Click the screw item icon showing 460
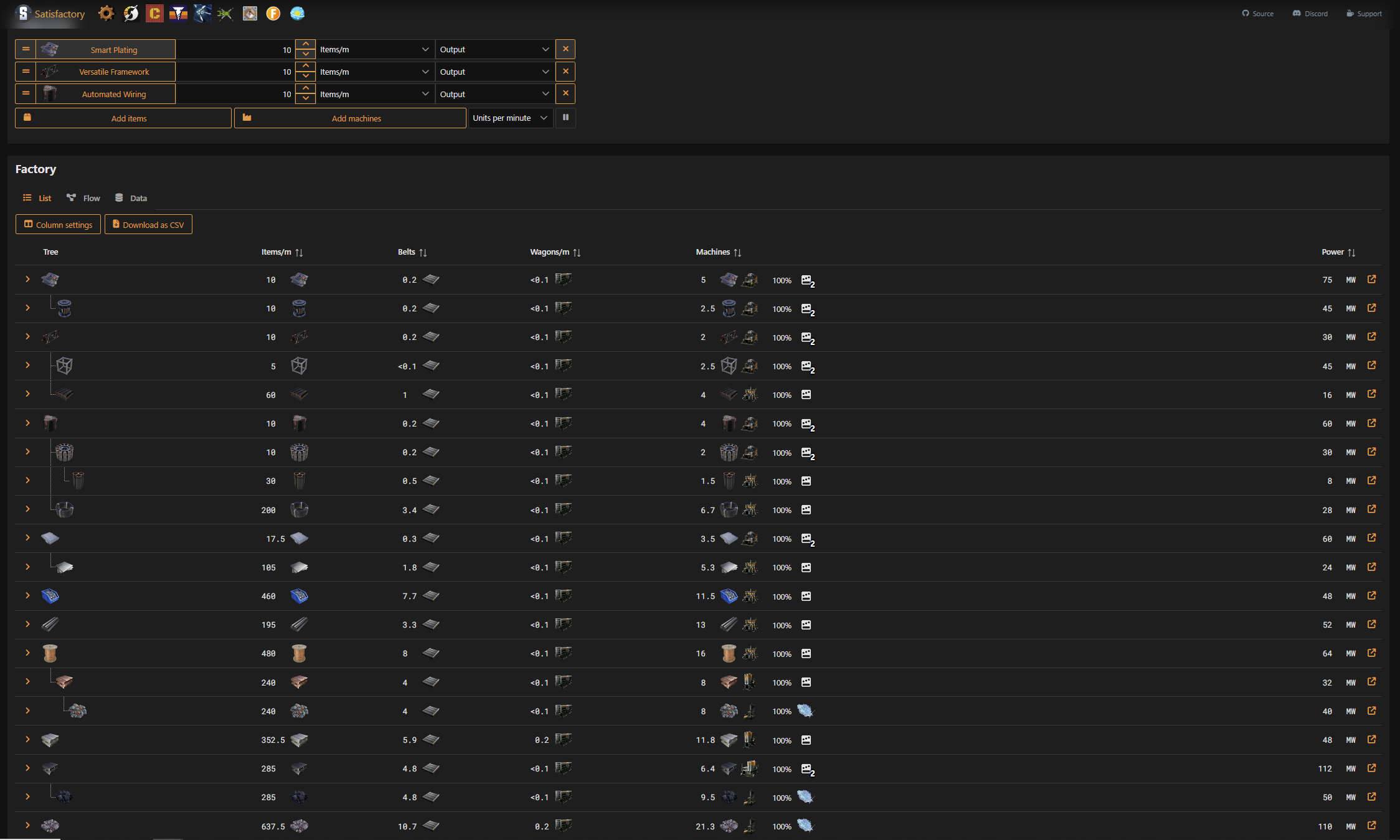 [299, 596]
